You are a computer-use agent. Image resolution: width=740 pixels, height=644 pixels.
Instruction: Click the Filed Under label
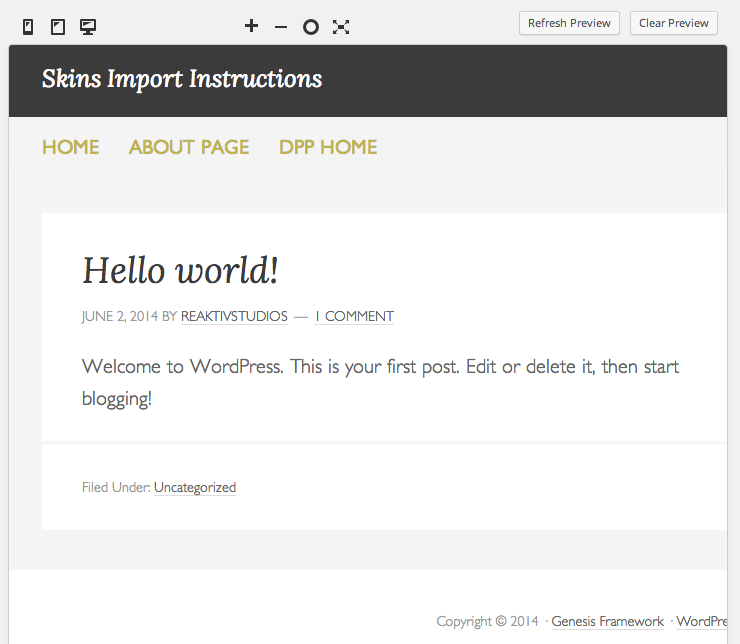[116, 487]
